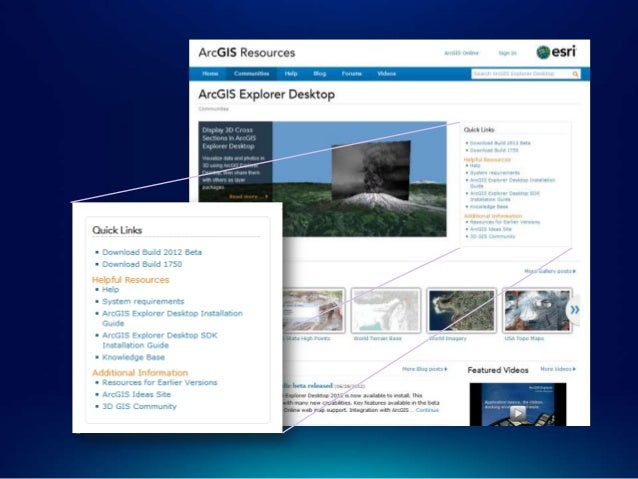Click the ArcGIS Resources site title
The height and width of the screenshot is (479, 638).
pos(247,52)
